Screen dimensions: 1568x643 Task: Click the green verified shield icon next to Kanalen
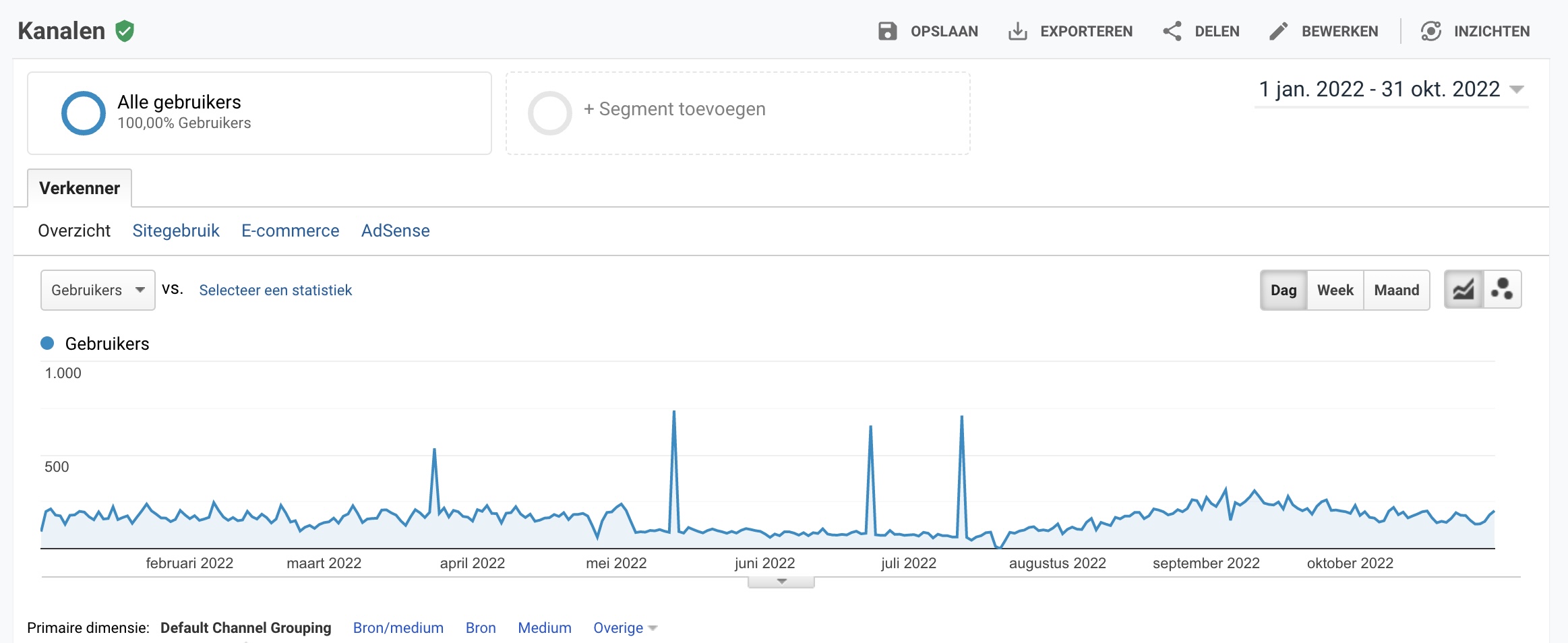[125, 31]
